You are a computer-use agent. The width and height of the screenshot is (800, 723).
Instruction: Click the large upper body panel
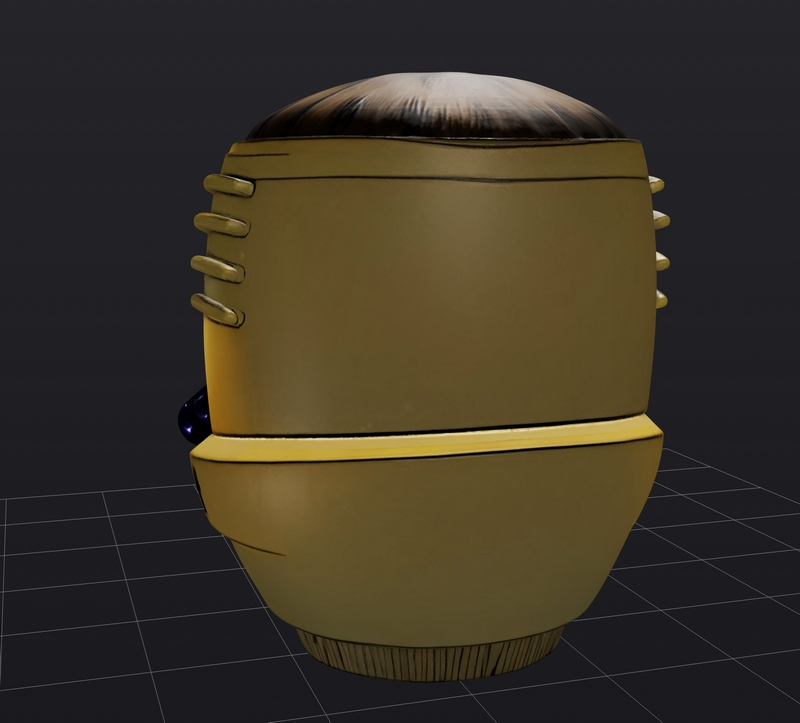tap(440, 300)
